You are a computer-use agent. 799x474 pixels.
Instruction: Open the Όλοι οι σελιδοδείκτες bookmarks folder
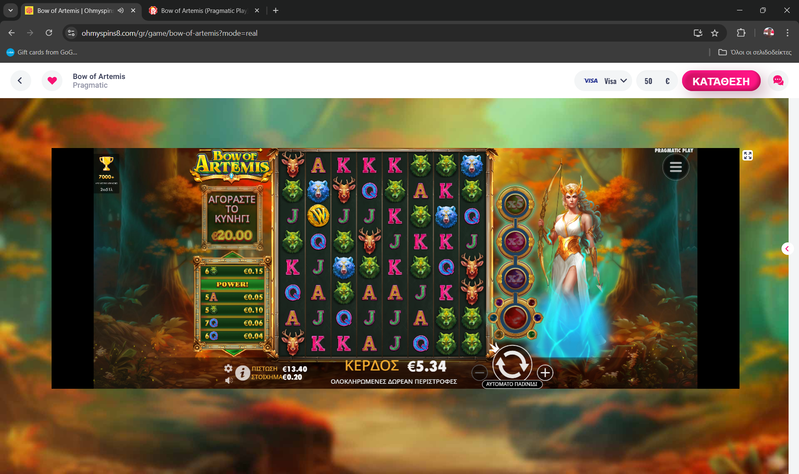point(755,52)
